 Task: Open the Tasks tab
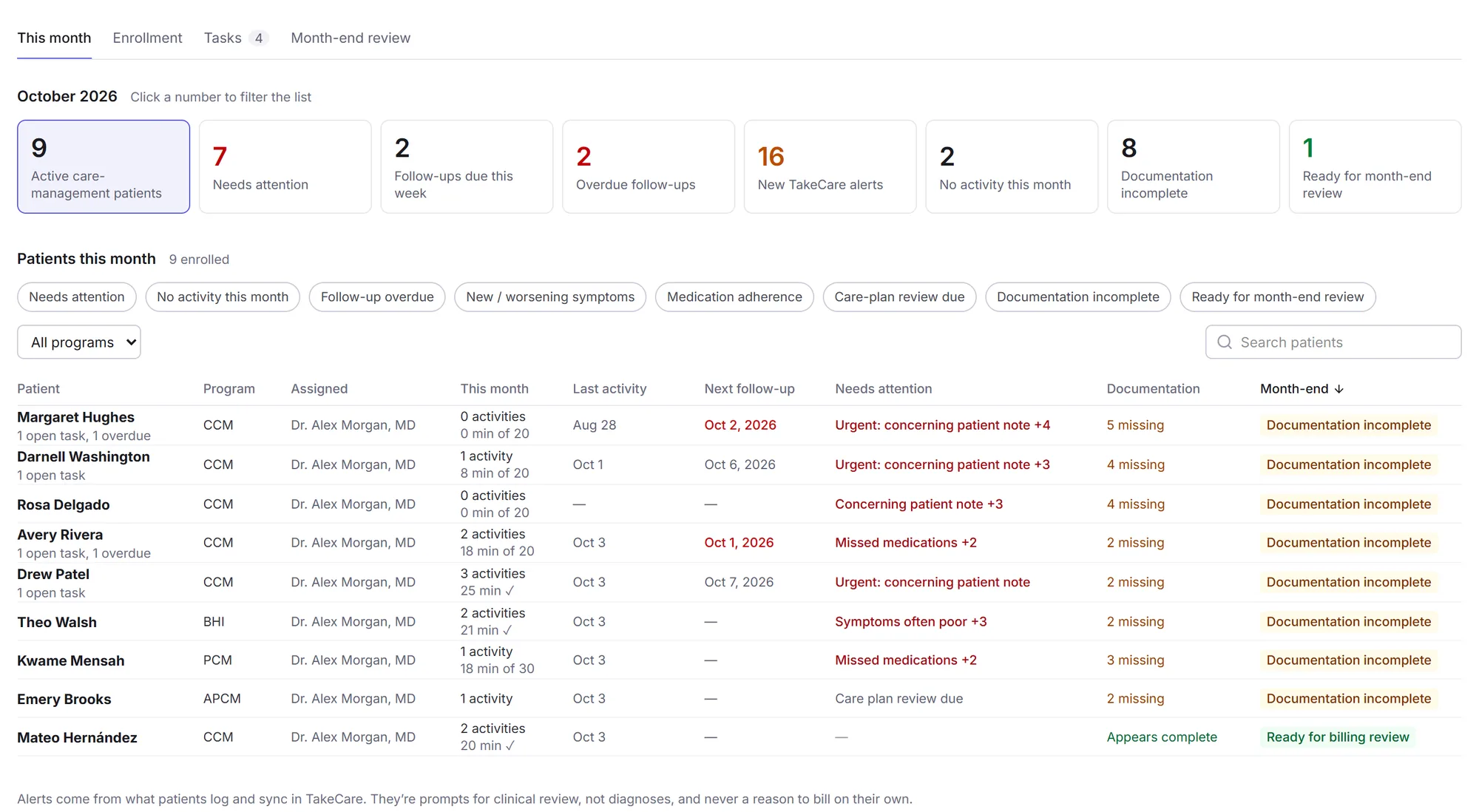[x=235, y=38]
